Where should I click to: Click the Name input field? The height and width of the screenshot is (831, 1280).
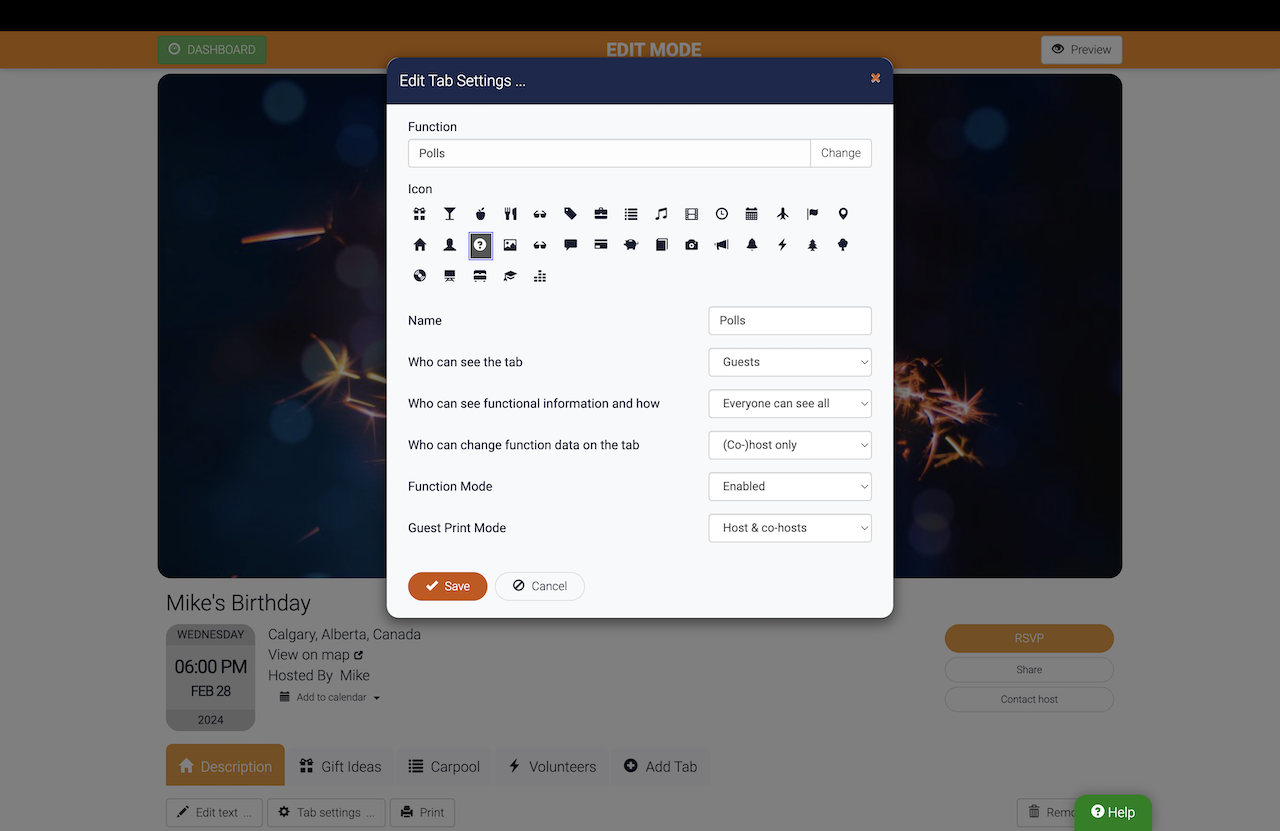[x=790, y=321]
